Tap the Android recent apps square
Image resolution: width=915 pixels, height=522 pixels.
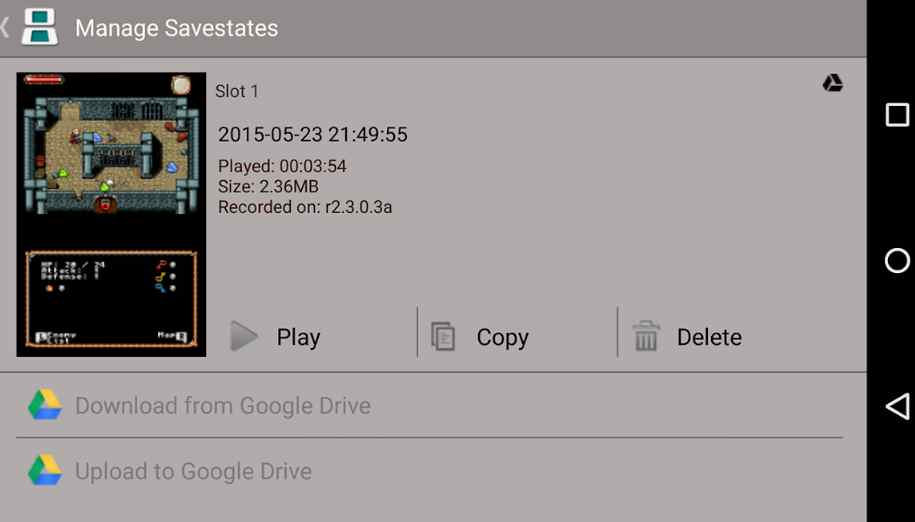click(x=897, y=115)
